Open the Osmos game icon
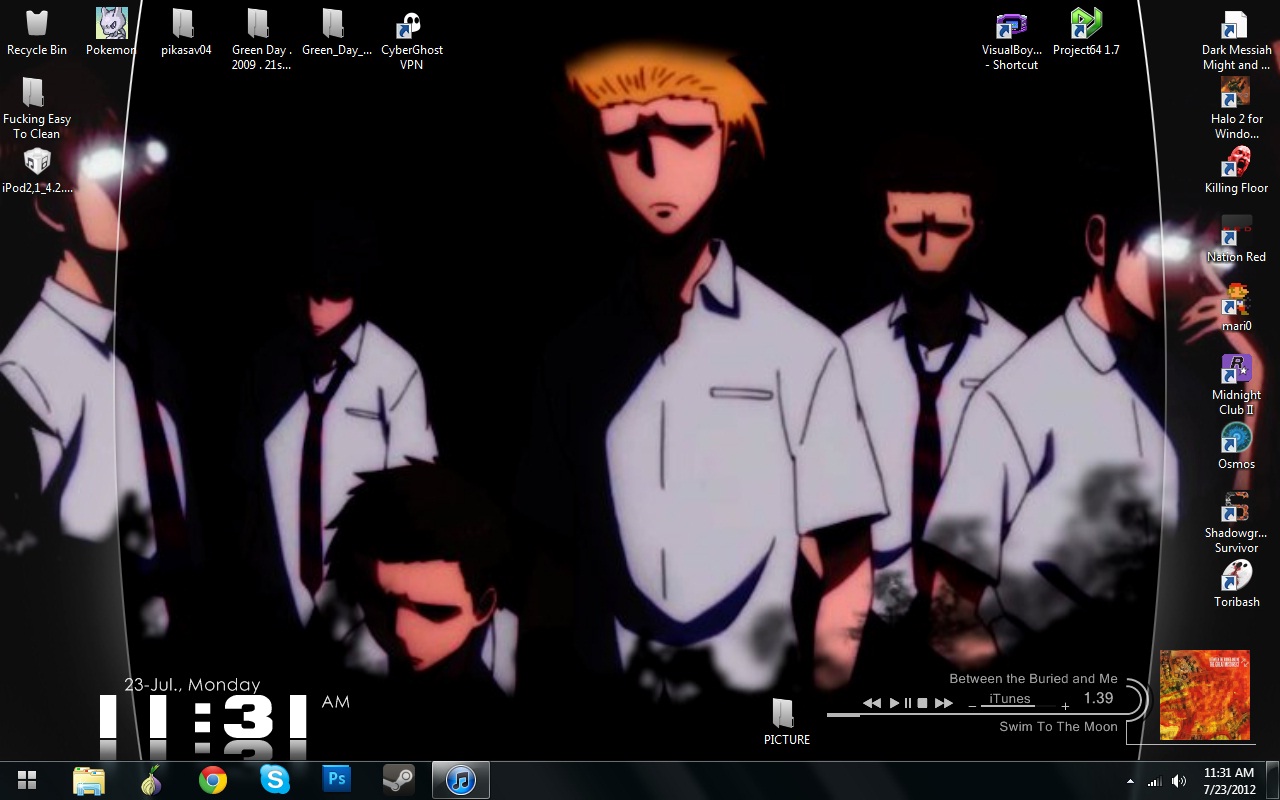 click(x=1236, y=438)
